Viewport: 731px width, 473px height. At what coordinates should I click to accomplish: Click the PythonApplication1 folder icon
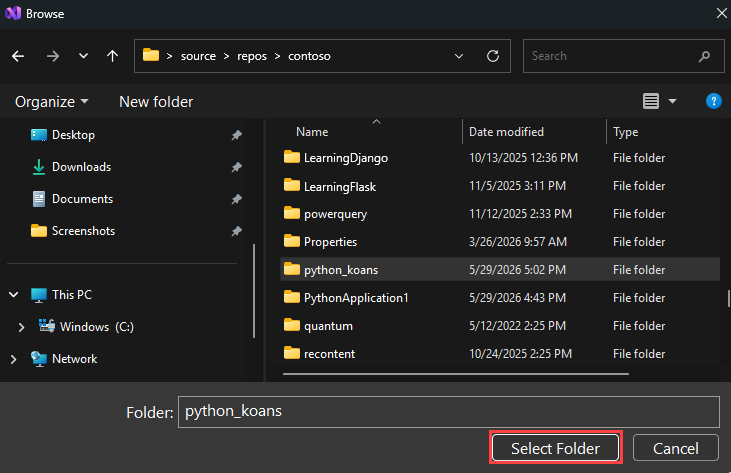292,297
